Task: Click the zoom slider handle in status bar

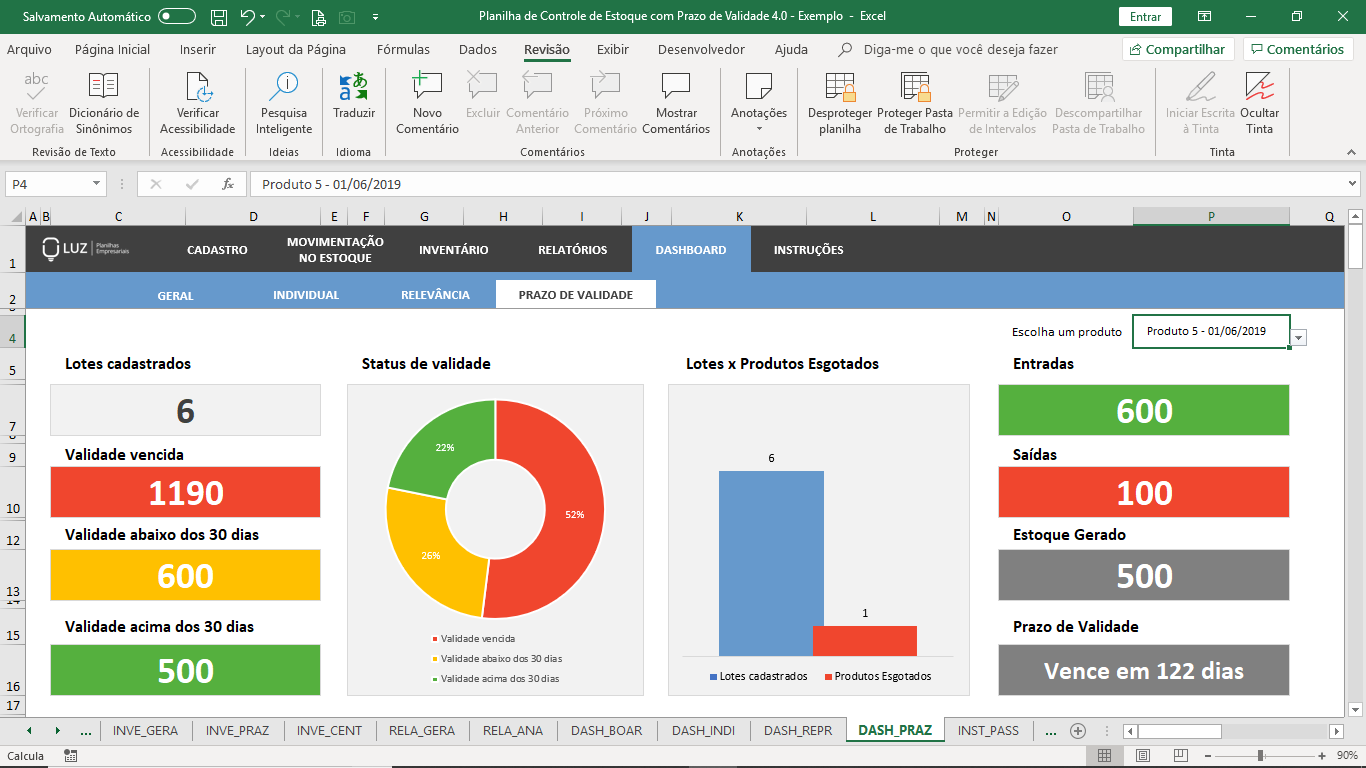Action: point(1261,756)
